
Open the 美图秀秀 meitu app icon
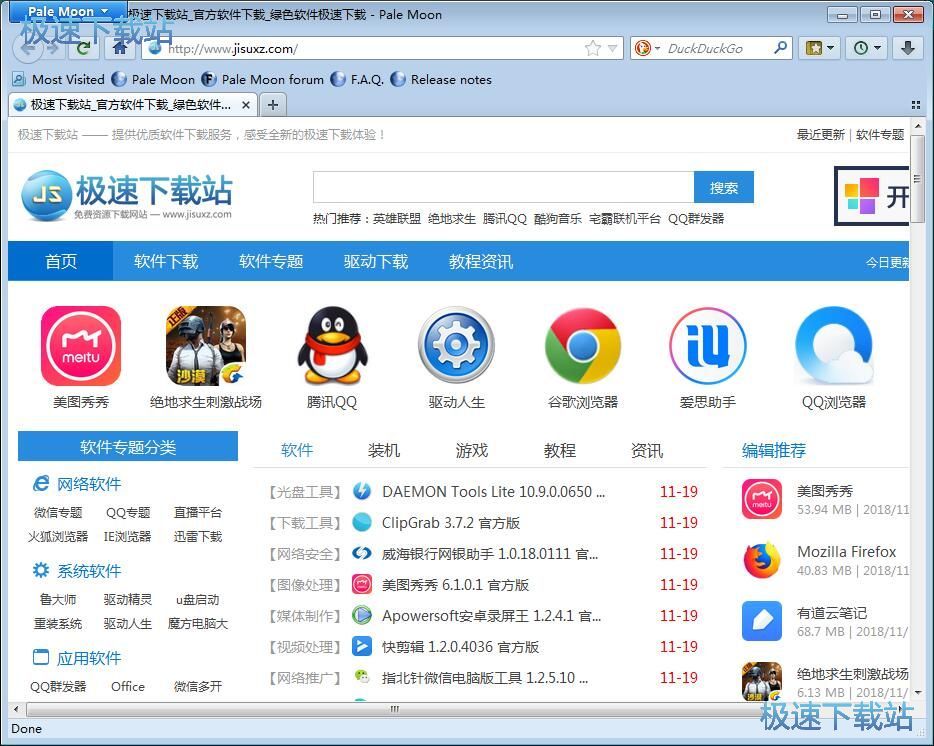tap(81, 346)
